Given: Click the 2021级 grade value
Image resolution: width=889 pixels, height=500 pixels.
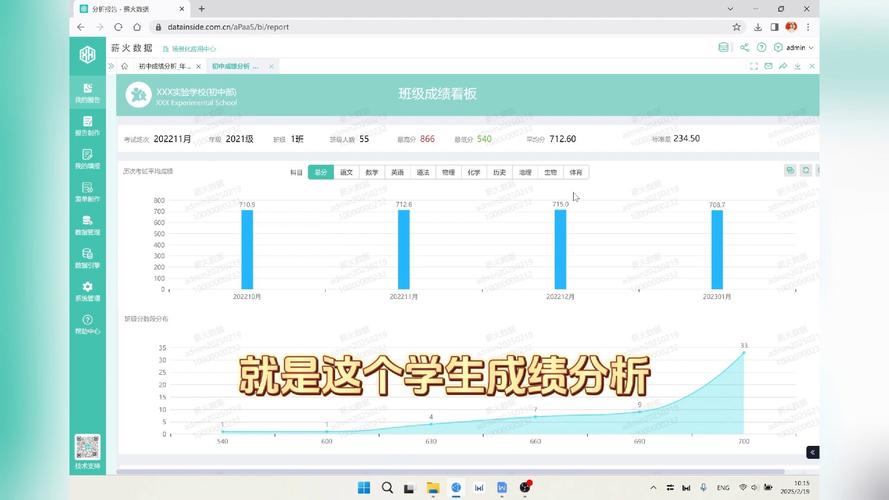Looking at the screenshot, I should point(239,139).
